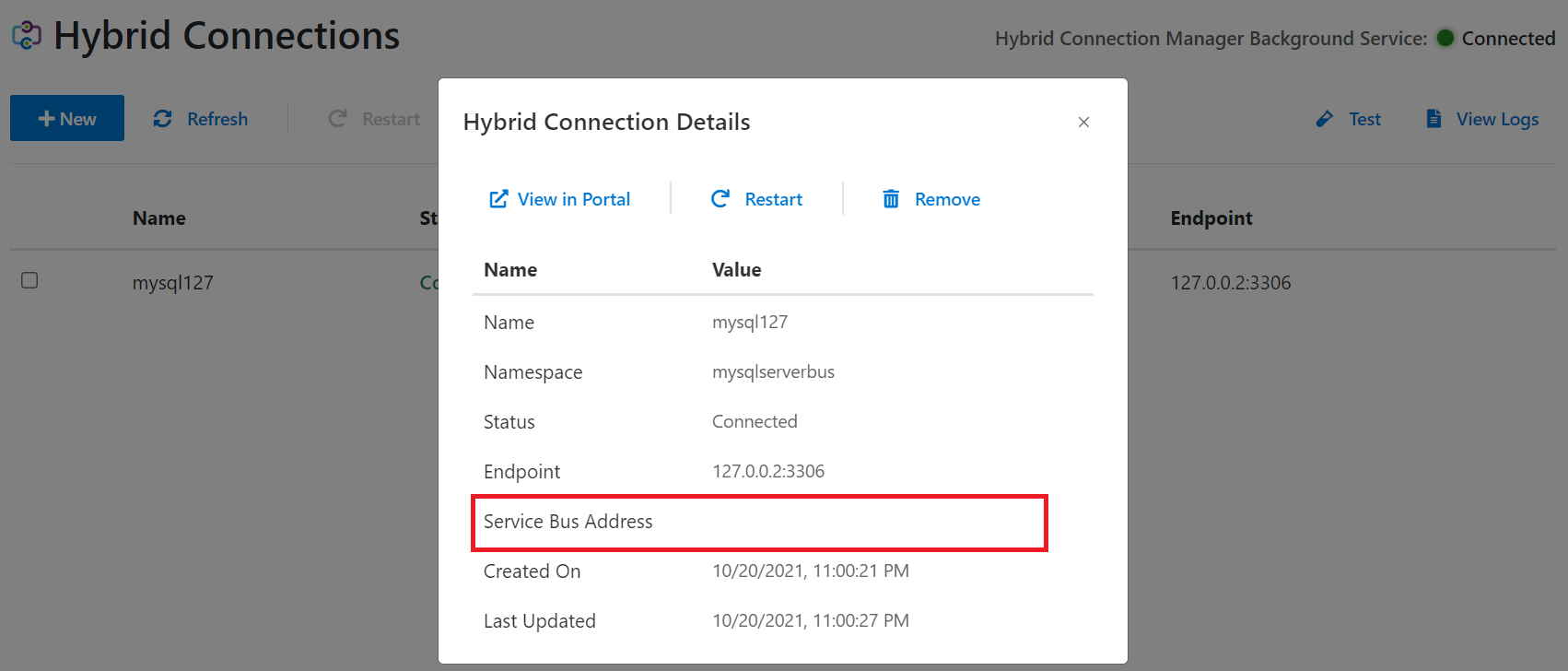Screen dimensions: 1568x671
Task: Click the Endpoint column header
Action: tap(1211, 218)
